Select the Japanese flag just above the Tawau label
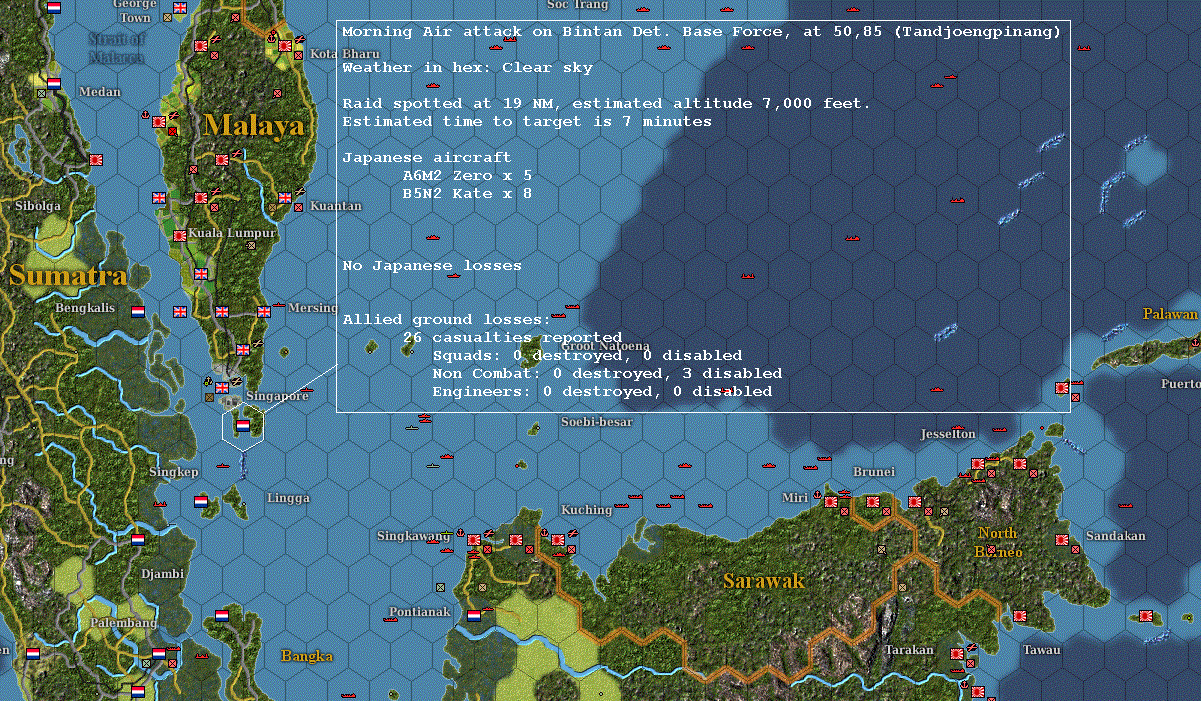 click(1020, 616)
